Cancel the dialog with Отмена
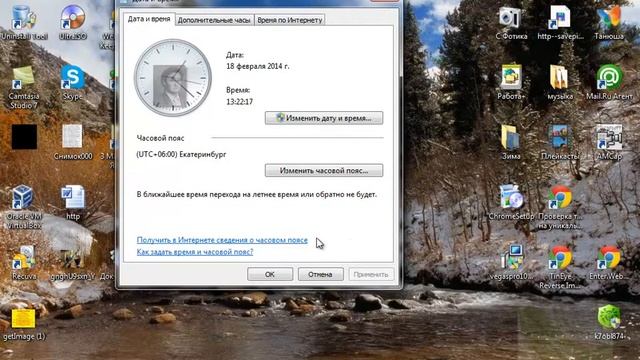640x360 pixels. (320, 274)
